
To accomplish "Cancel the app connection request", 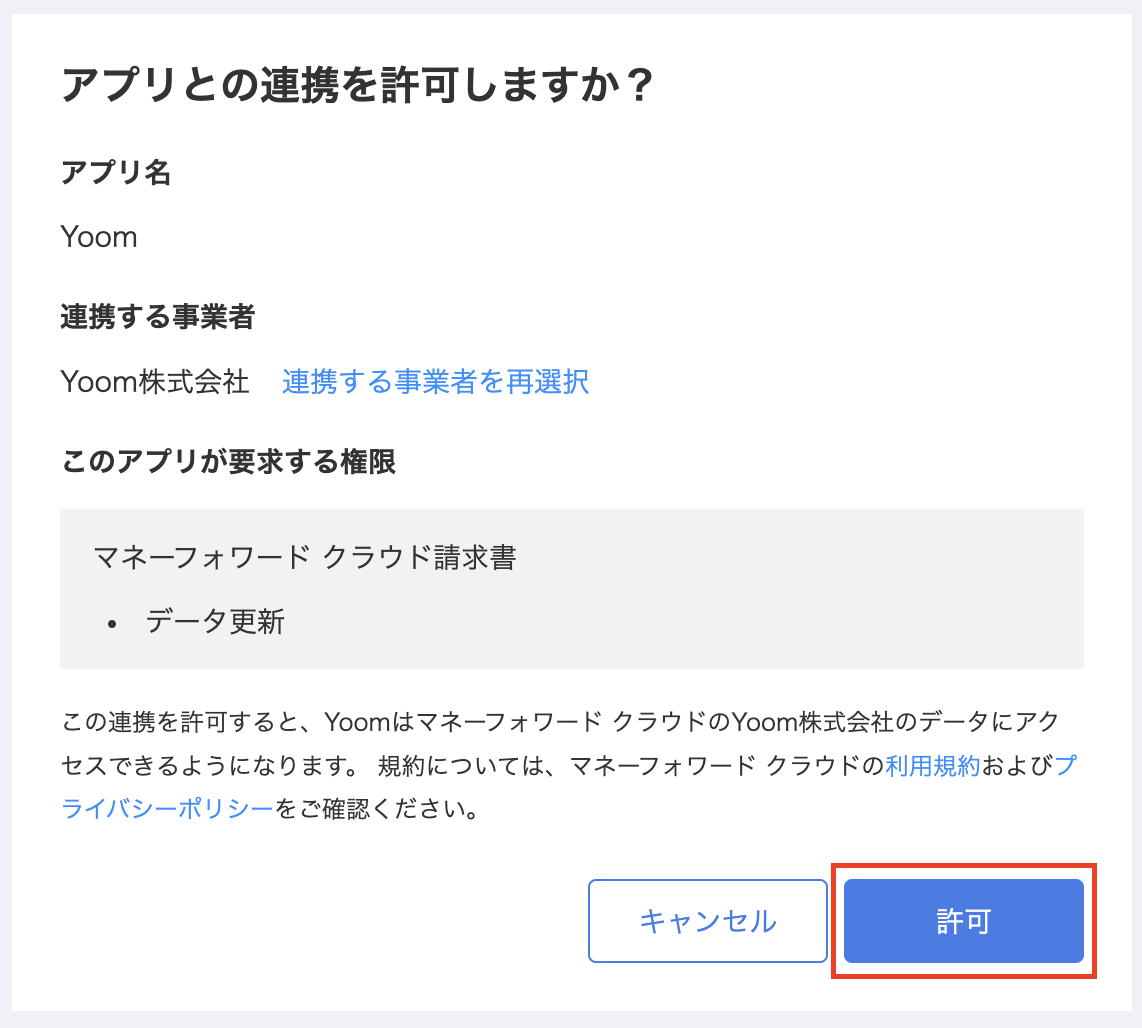I will (707, 921).
